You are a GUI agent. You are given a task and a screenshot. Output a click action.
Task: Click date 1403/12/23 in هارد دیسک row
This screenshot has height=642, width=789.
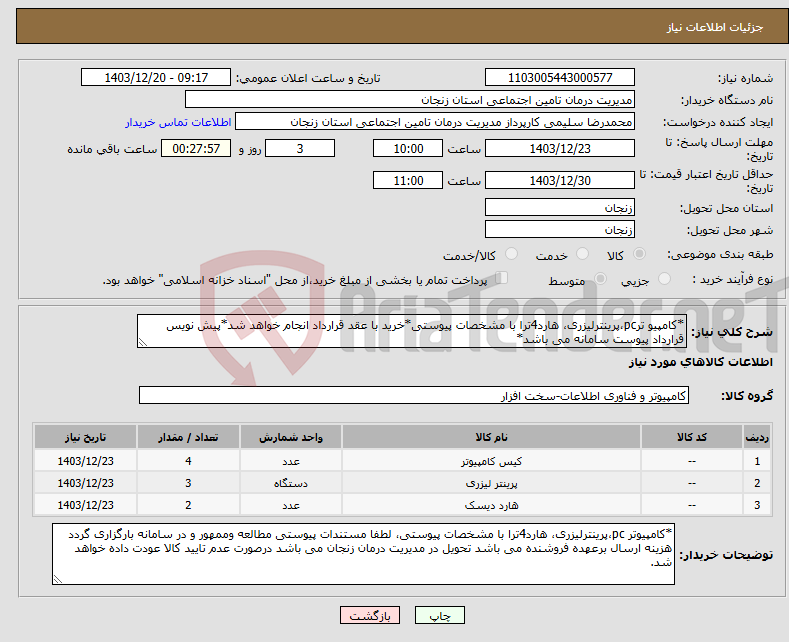point(86,505)
